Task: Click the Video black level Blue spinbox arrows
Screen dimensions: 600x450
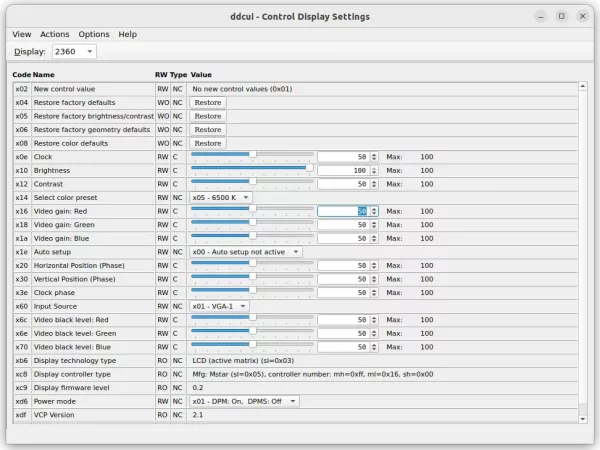Action: [x=374, y=347]
